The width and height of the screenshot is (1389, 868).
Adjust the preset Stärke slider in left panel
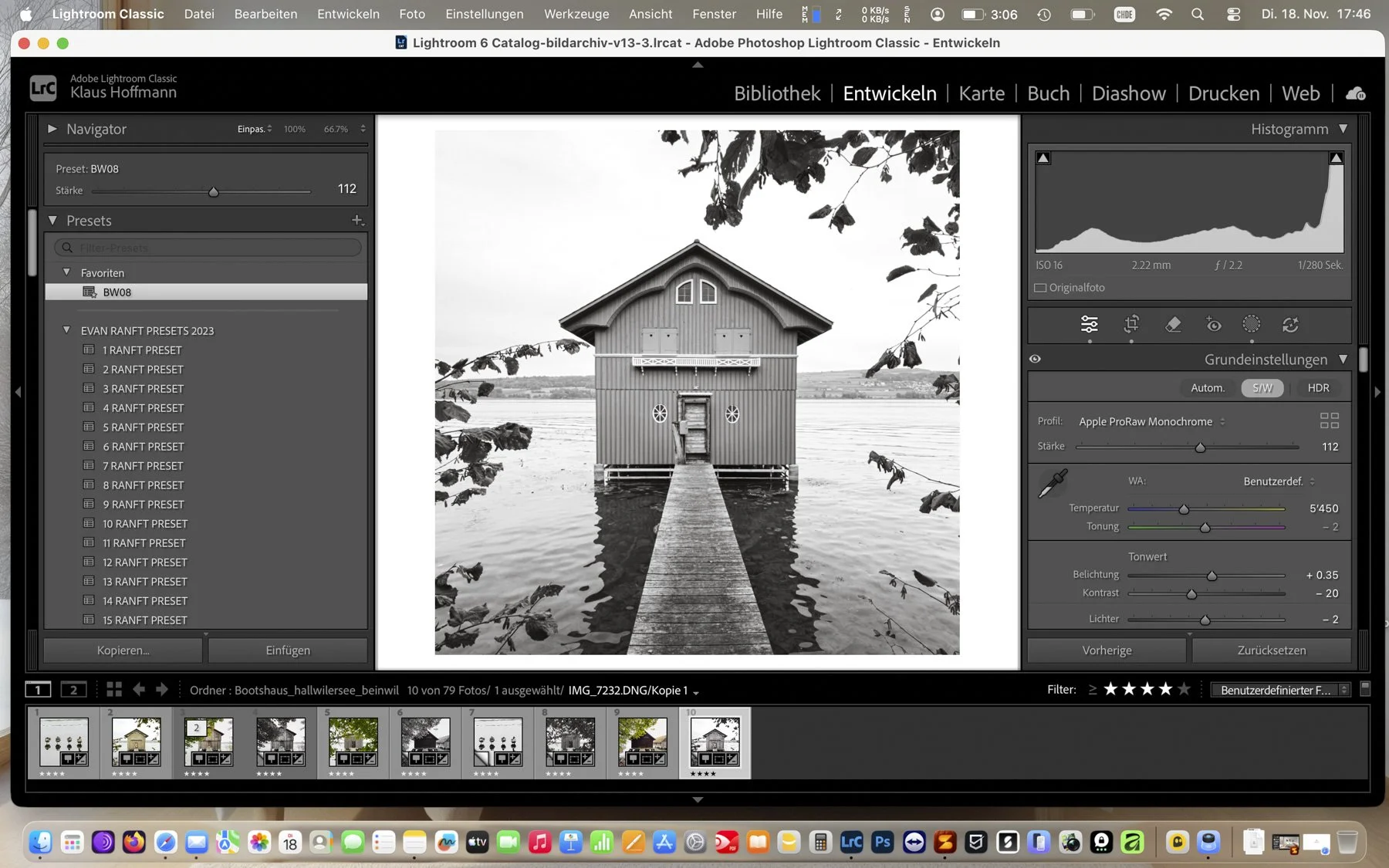pos(214,192)
